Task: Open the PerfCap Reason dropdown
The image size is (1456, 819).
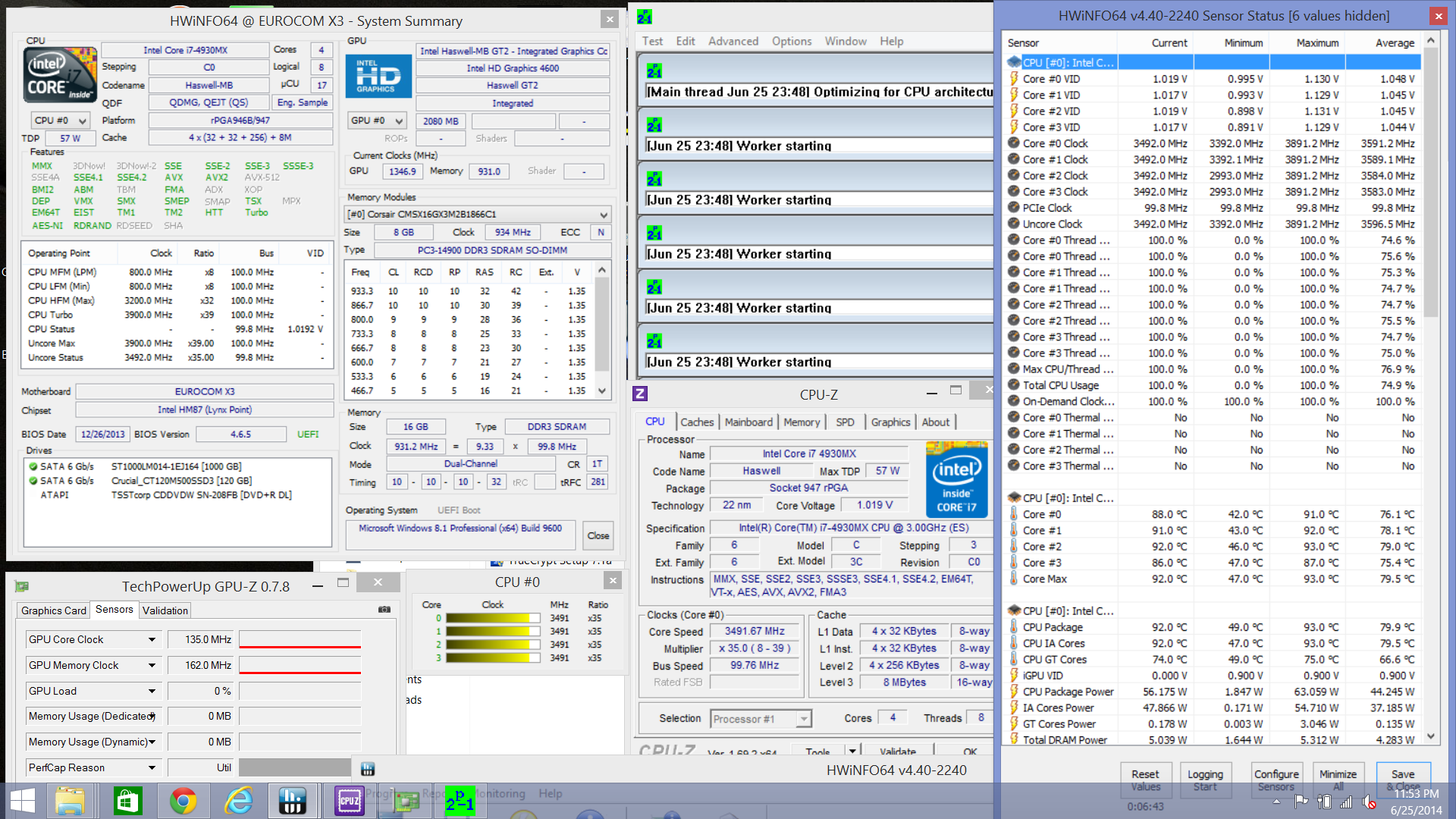Action: tap(152, 767)
